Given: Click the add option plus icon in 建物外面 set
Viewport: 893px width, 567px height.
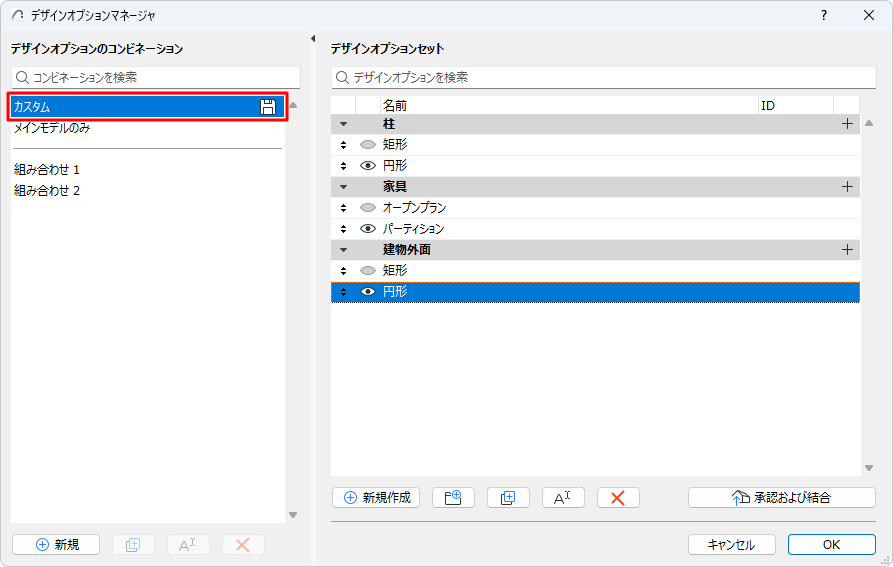Looking at the screenshot, I should 847,249.
